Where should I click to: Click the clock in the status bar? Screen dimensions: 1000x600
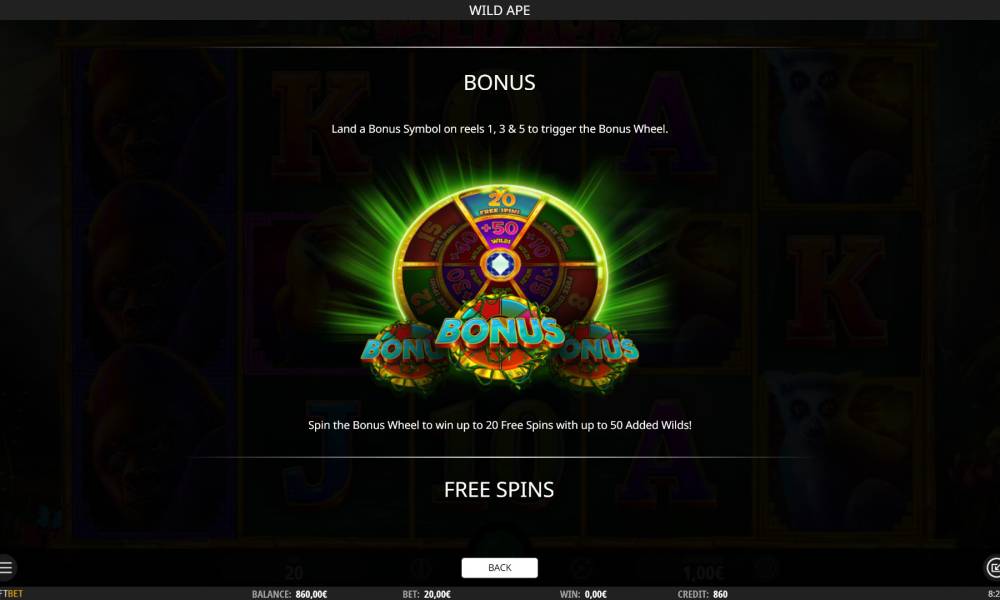tap(994, 594)
